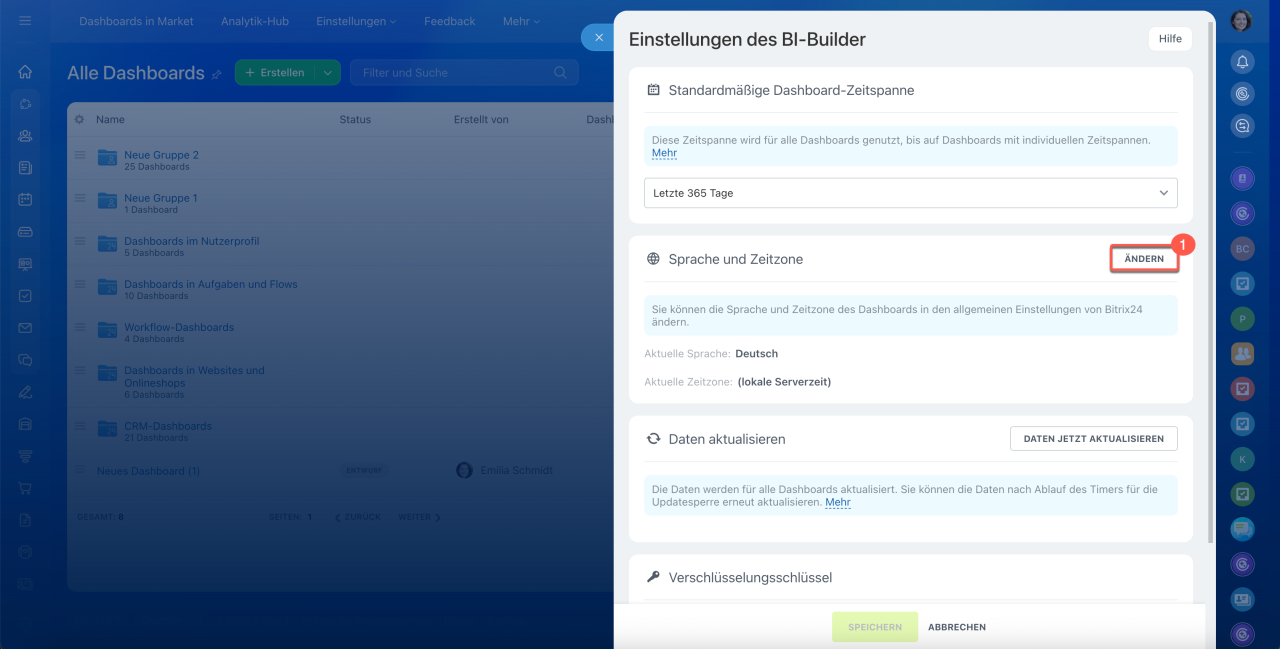Screen dimensions: 1280x649
Task: Click Erstellen button
Action: (275, 73)
